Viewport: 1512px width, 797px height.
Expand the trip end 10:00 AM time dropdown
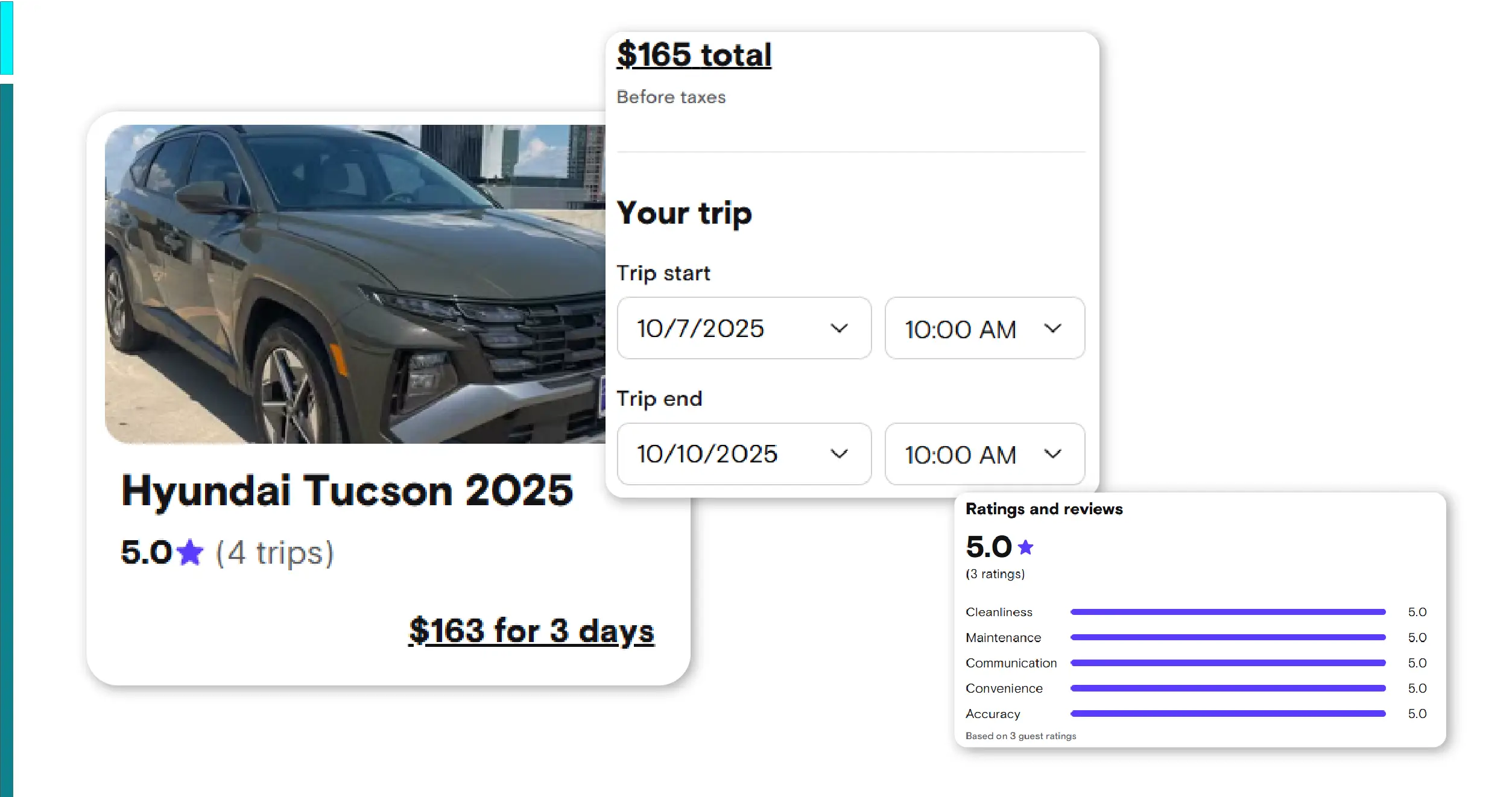[x=984, y=453]
